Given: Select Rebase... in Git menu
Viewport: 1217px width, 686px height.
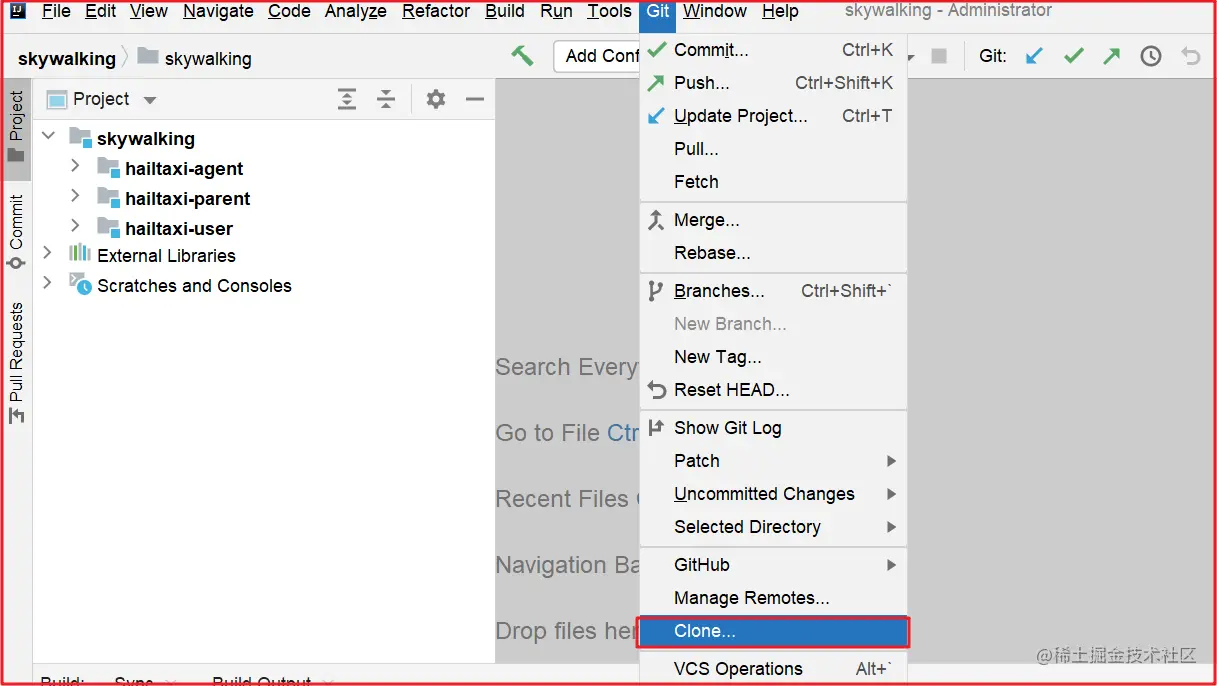Looking at the screenshot, I should pos(773,253).
